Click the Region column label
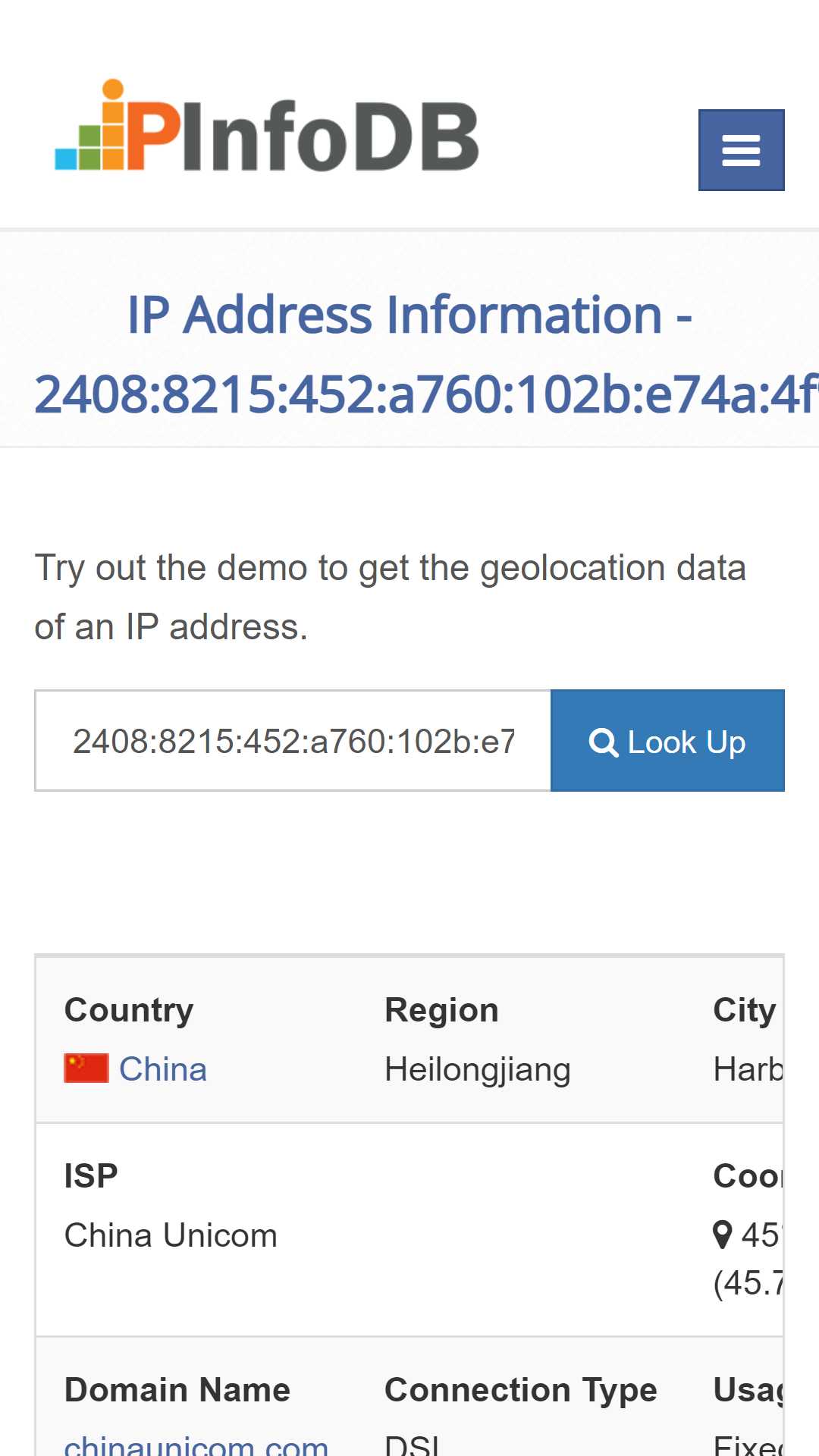The height and width of the screenshot is (1456, 819). 441,1010
